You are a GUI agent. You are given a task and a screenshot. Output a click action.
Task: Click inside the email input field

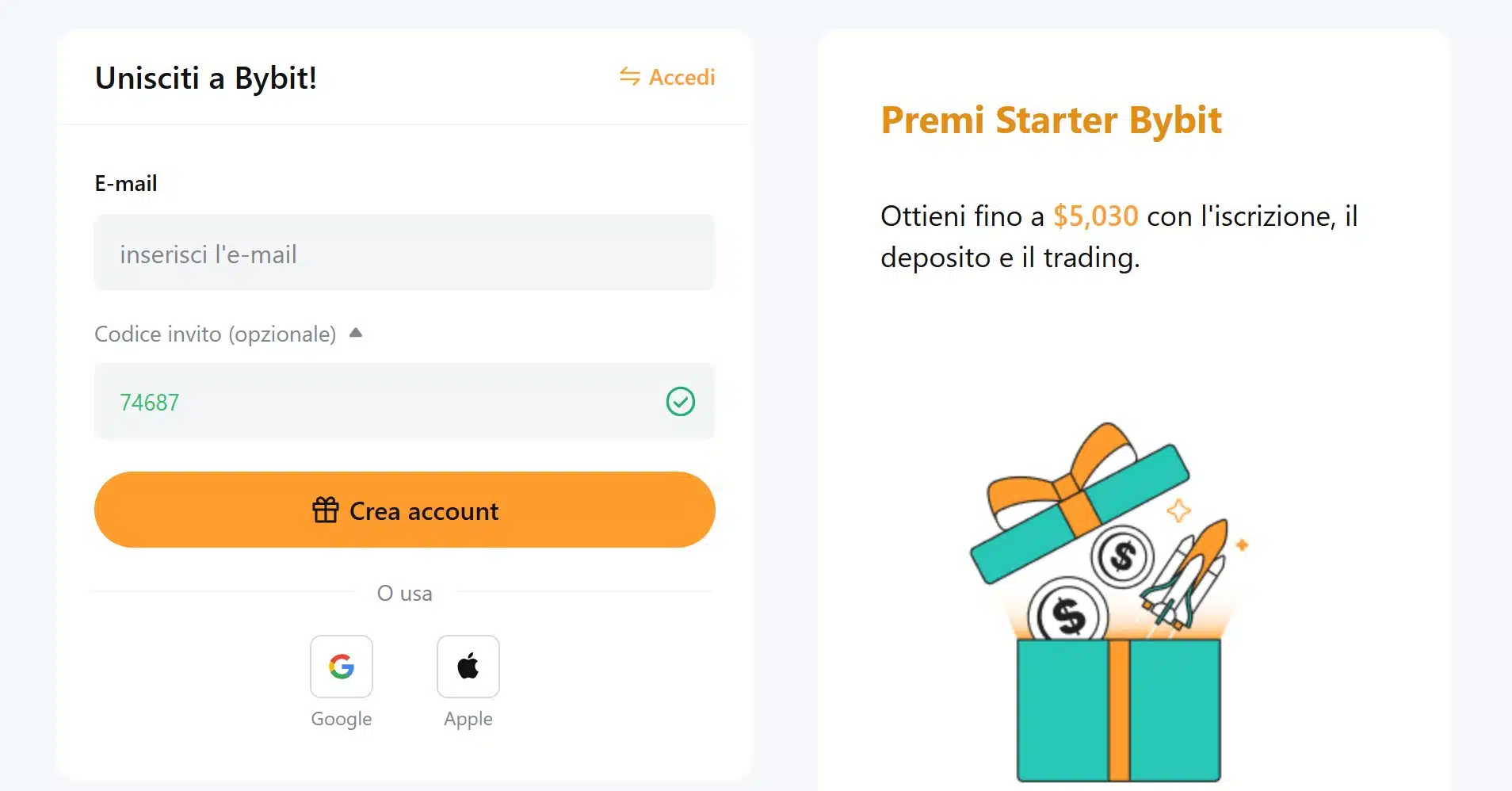(405, 253)
